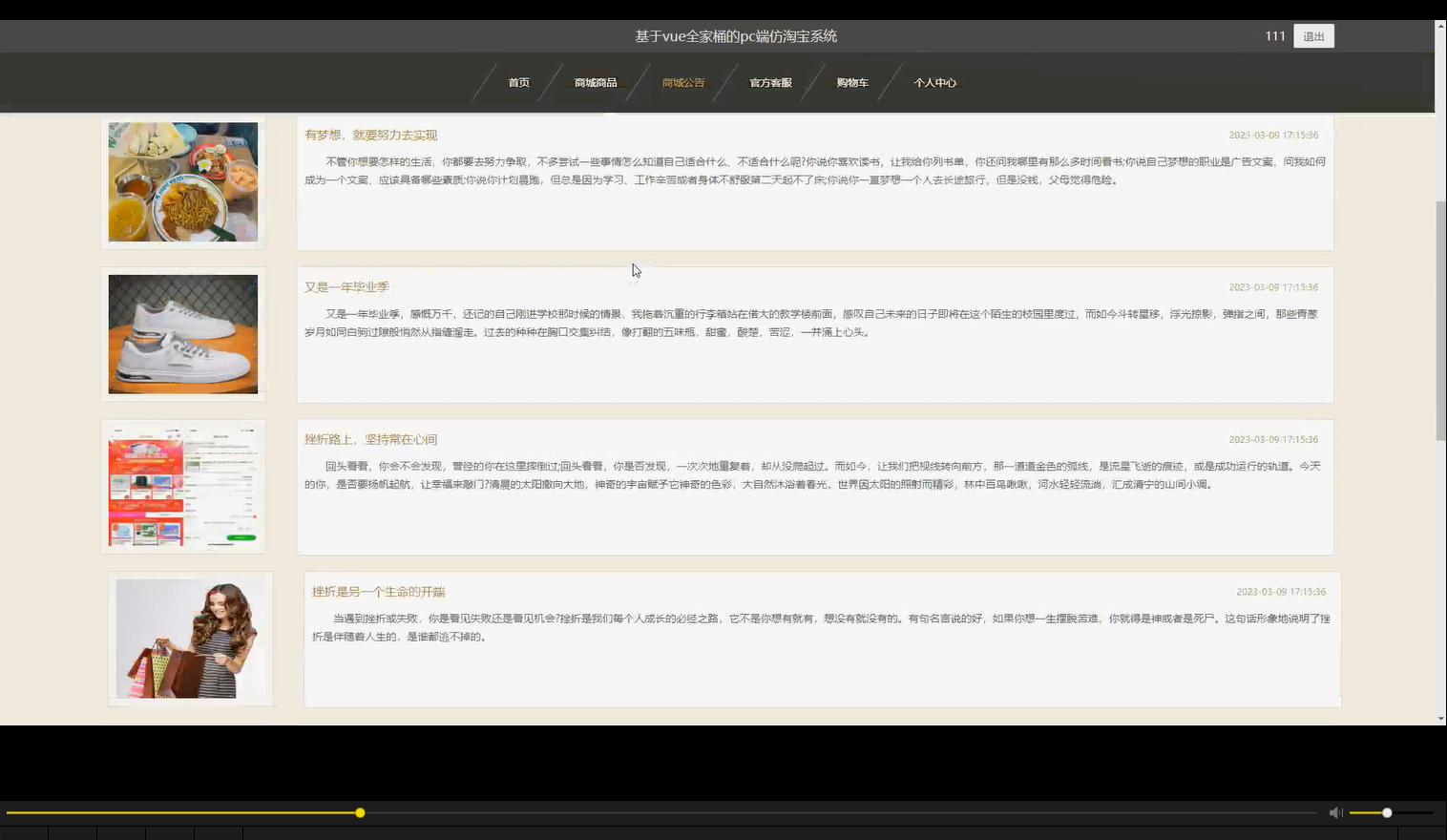This screenshot has width=1447, height=840.
Task: Click the yellow playhead dot on the progress bar
Action: click(360, 812)
